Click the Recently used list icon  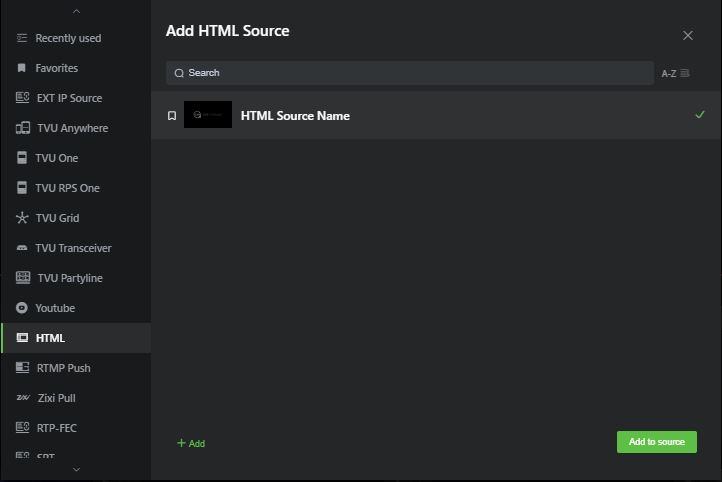click(x=22, y=38)
